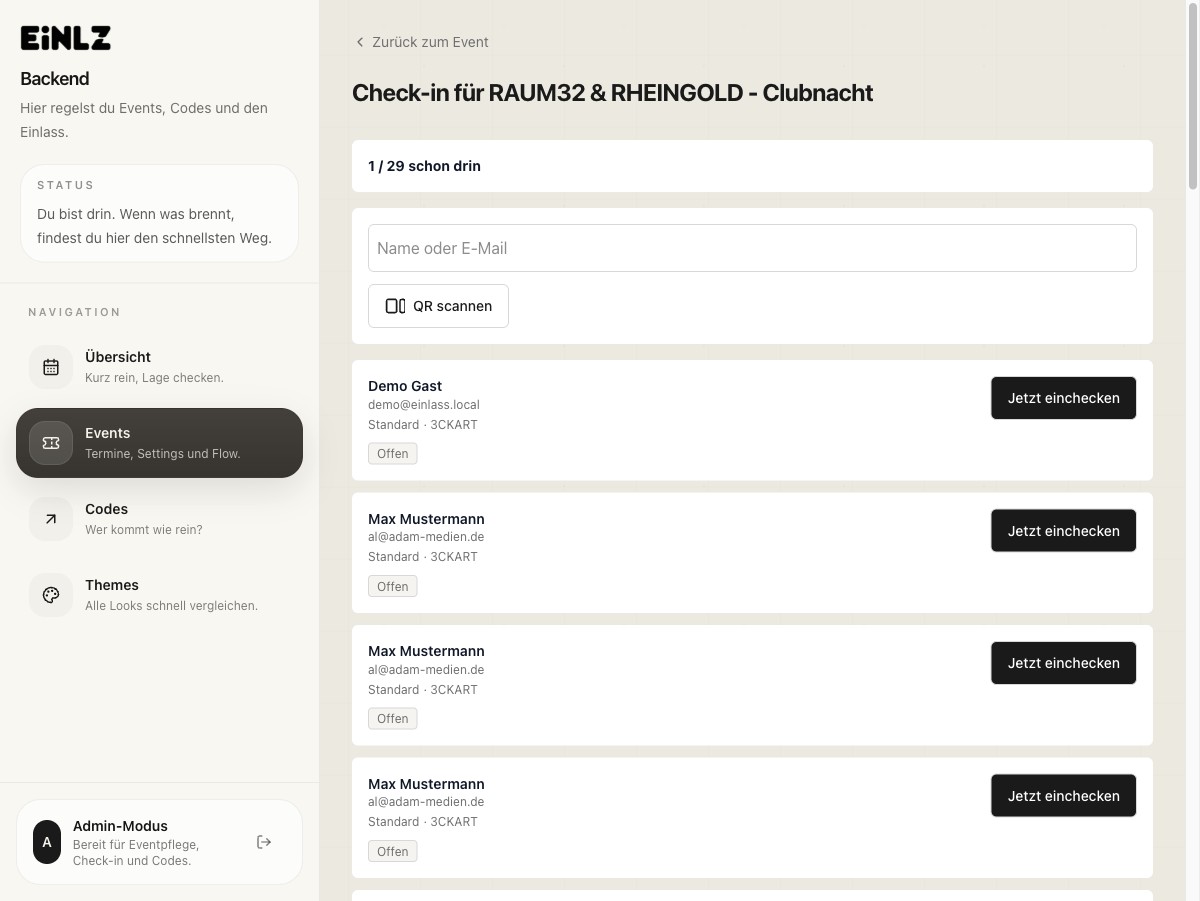Toggle the Offen status badge for Demo Gast
The height and width of the screenshot is (901, 1200).
point(392,453)
